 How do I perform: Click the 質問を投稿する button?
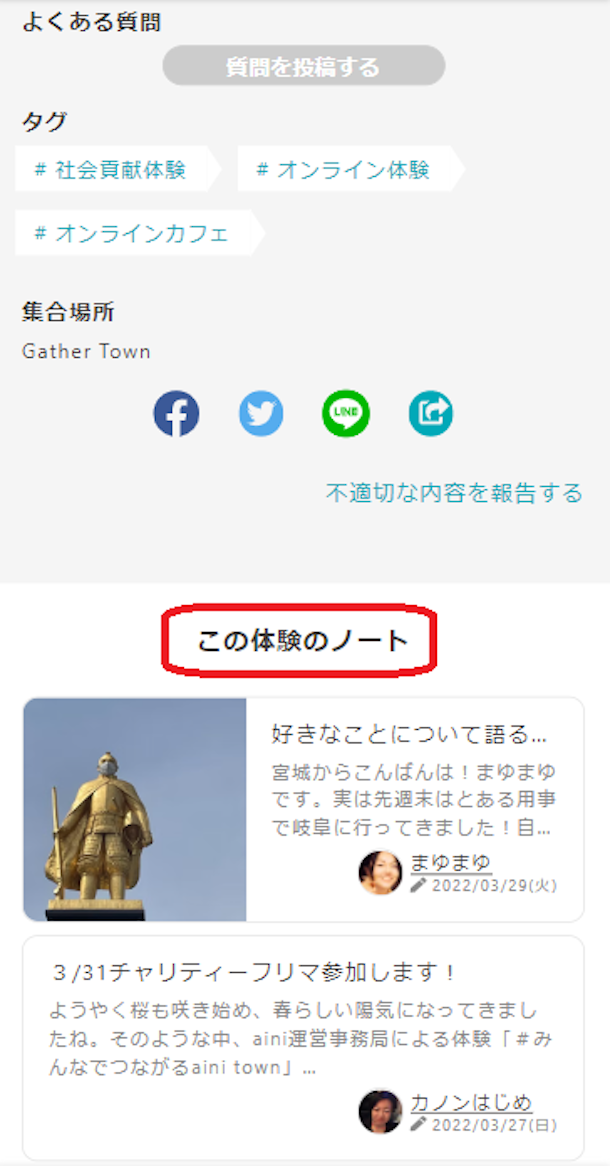[304, 65]
